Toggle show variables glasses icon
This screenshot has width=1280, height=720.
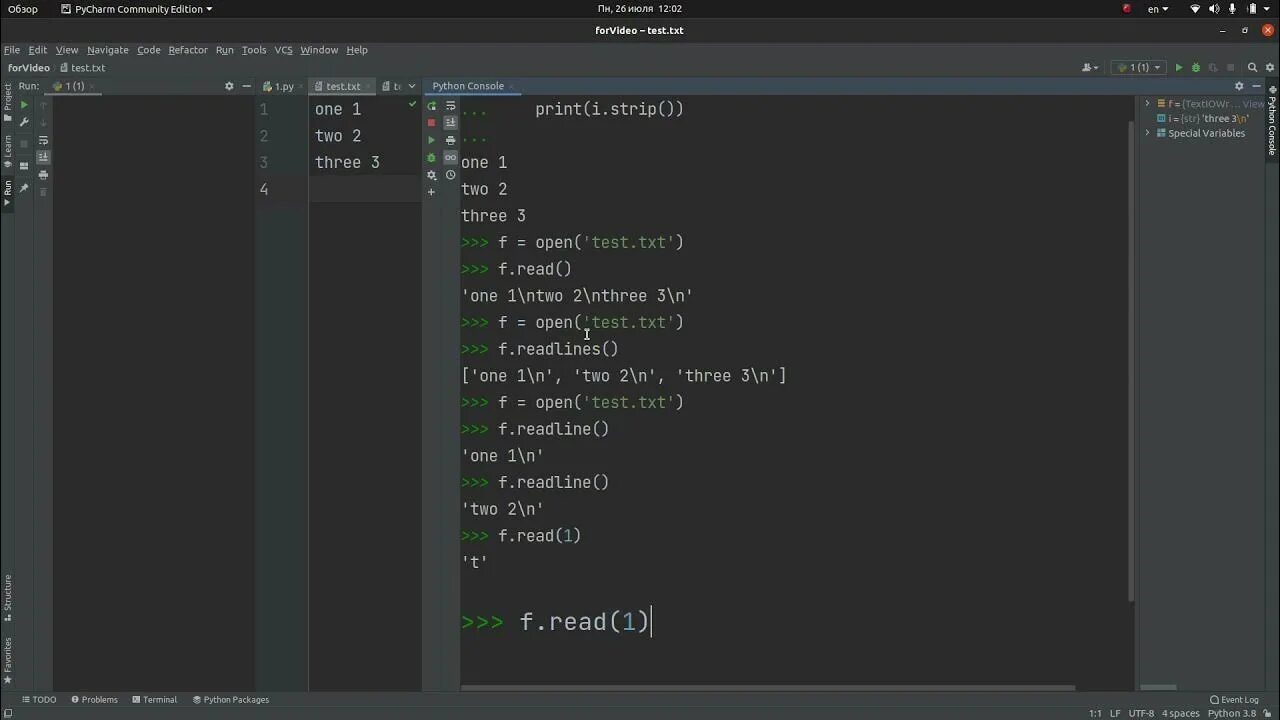click(x=450, y=158)
